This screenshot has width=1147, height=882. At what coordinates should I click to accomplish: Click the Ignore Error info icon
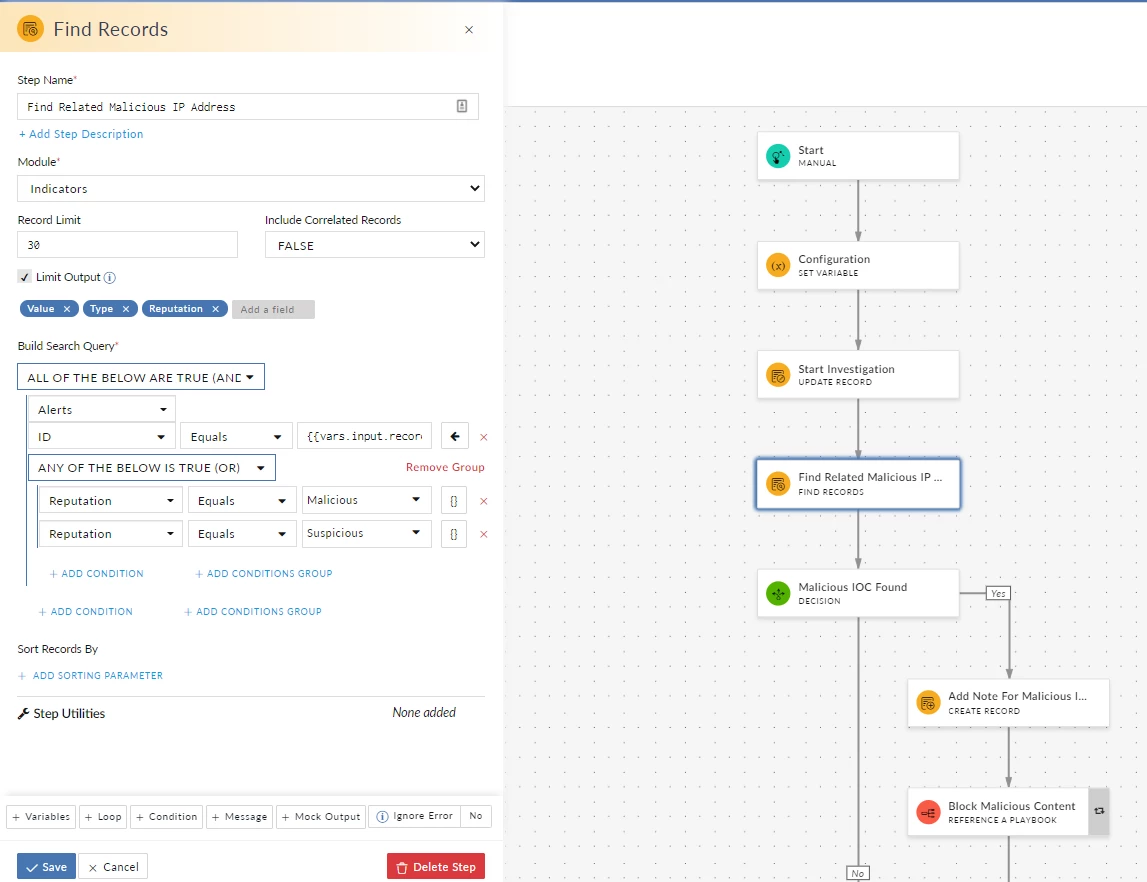click(383, 817)
